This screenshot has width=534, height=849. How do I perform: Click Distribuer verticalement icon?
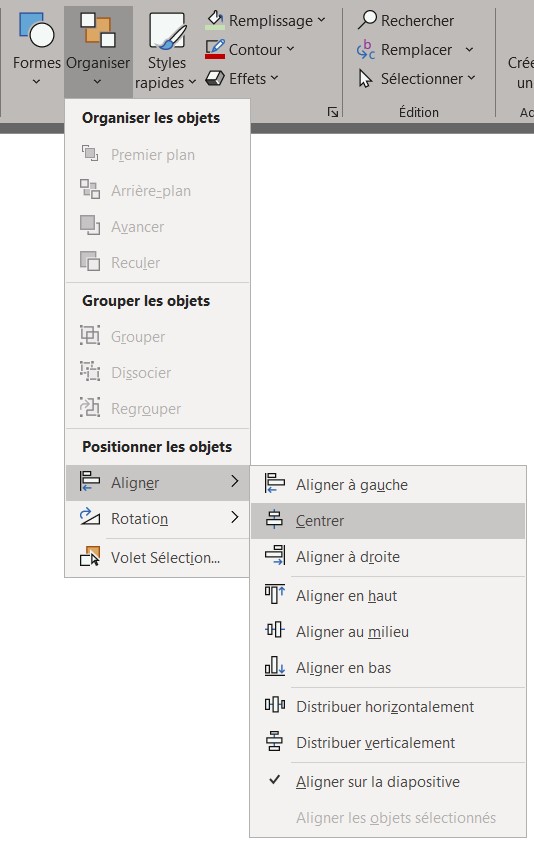point(275,741)
